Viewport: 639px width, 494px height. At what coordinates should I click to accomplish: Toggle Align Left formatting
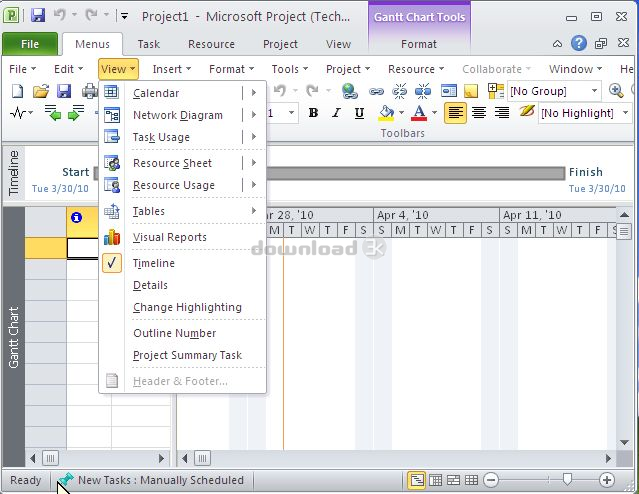(x=455, y=112)
